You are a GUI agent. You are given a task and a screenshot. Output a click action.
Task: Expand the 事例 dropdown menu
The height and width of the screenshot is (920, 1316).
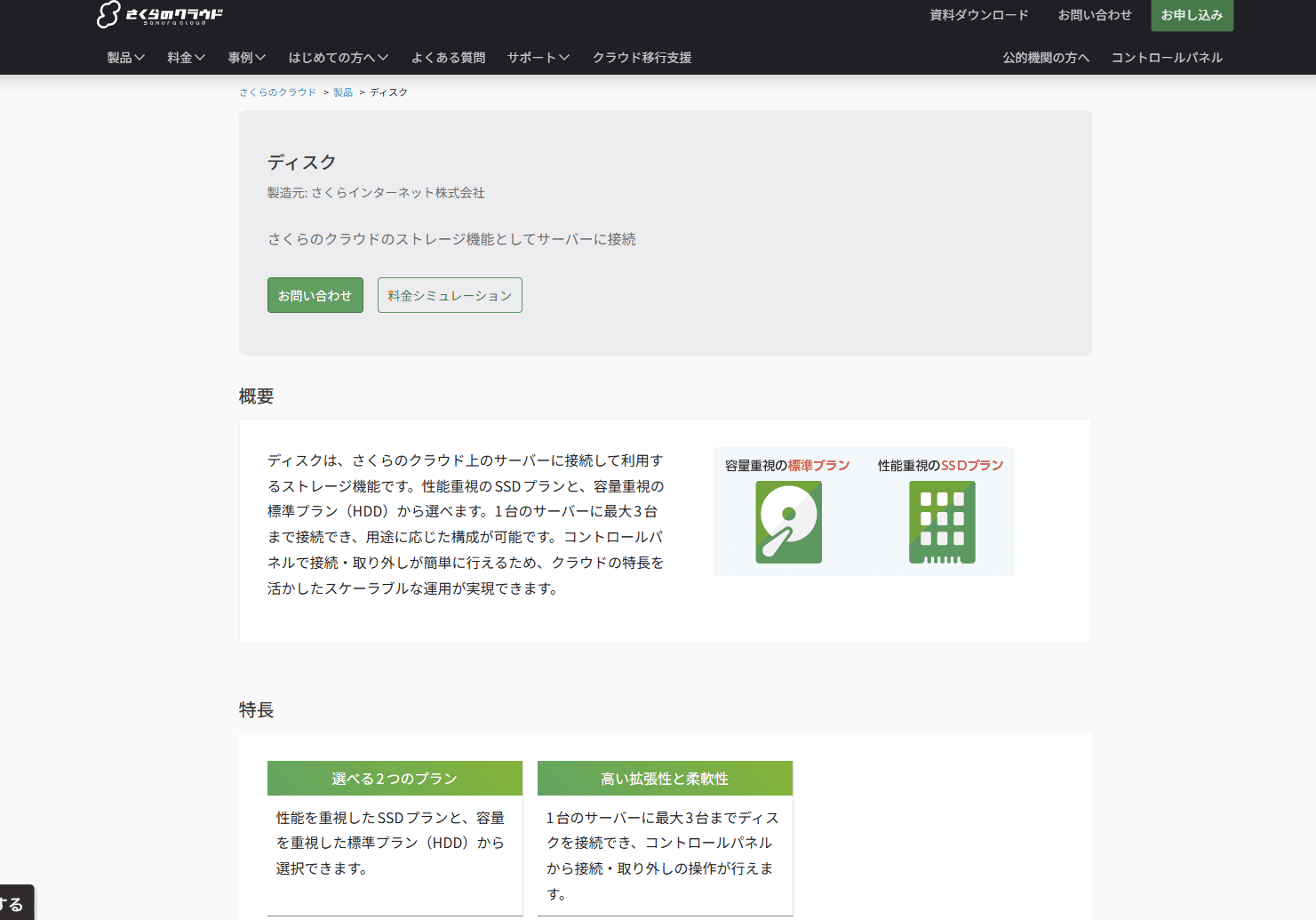[x=246, y=57]
